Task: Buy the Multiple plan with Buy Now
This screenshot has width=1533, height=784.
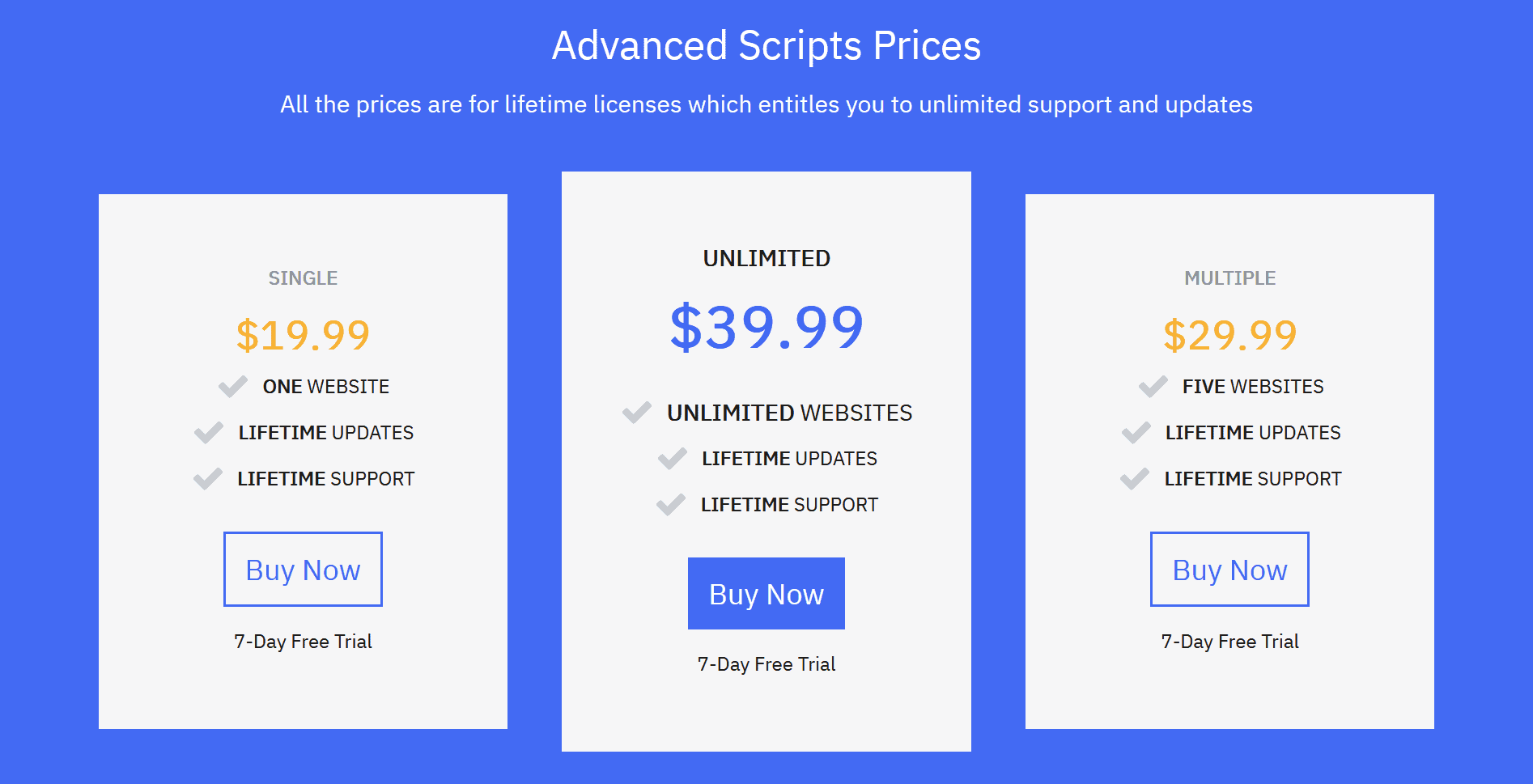Action: (1229, 570)
